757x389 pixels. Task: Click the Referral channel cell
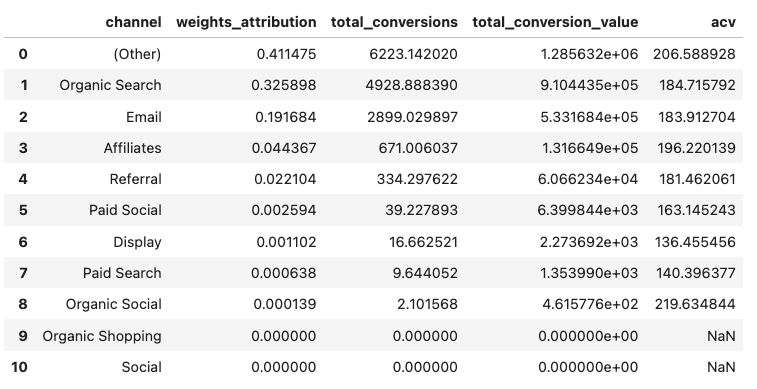(x=135, y=180)
